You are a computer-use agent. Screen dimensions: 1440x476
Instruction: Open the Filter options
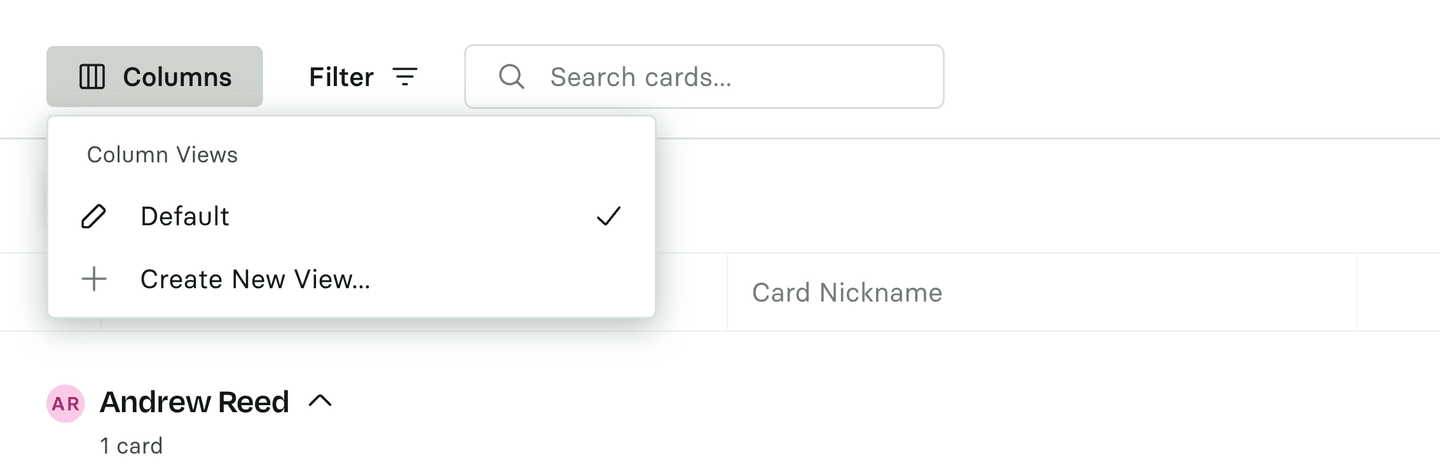click(x=363, y=77)
